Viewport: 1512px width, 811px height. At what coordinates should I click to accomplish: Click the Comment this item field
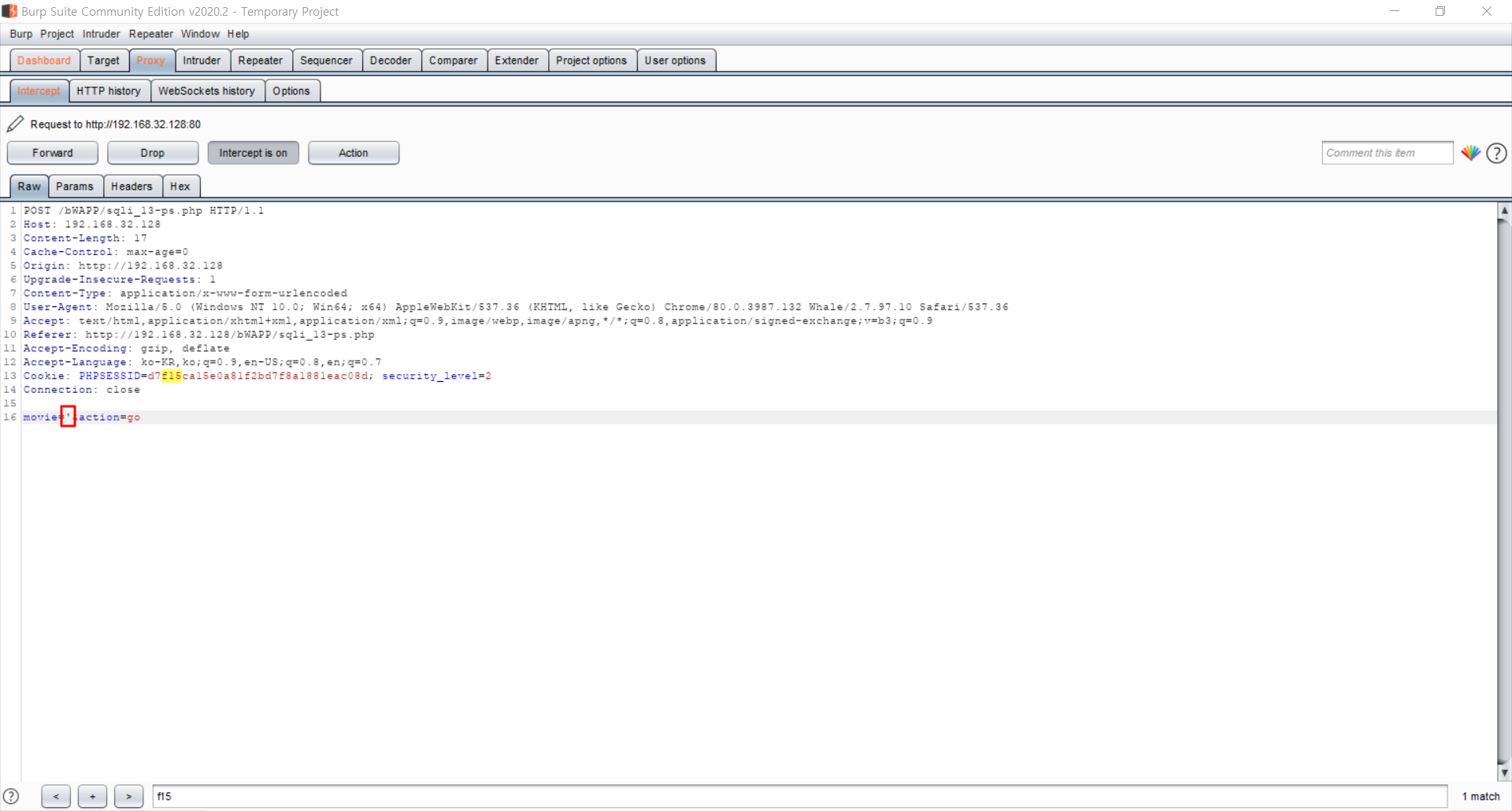click(1387, 153)
